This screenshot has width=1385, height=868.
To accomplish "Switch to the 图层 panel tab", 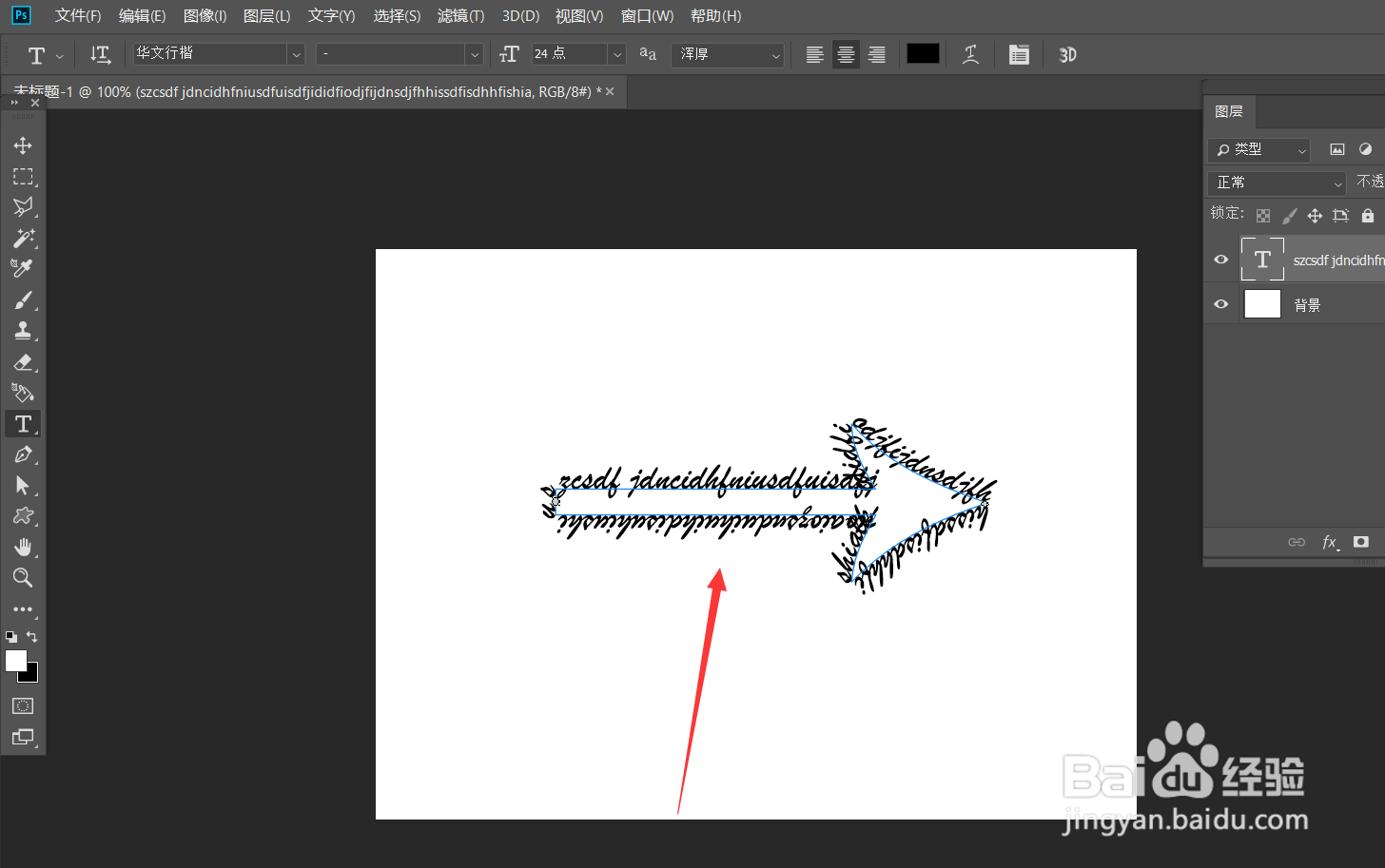I will tap(1229, 112).
